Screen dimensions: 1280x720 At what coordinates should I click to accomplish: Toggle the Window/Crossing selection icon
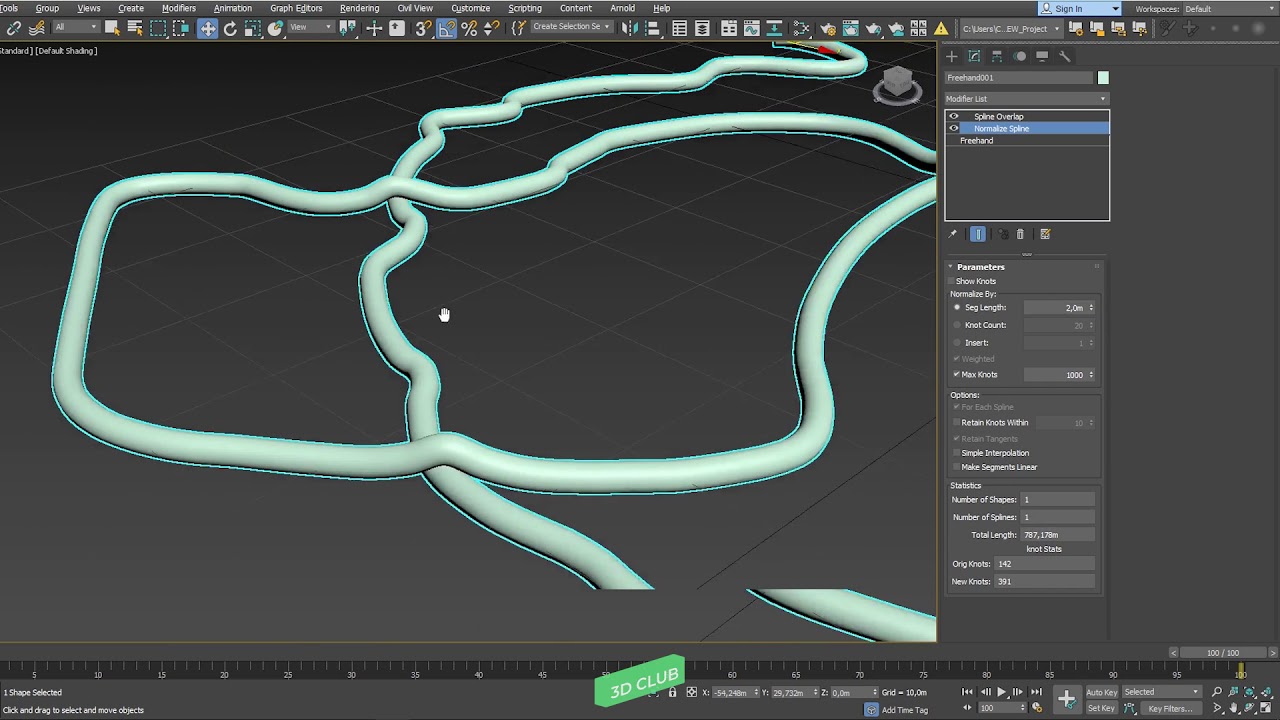[x=181, y=29]
